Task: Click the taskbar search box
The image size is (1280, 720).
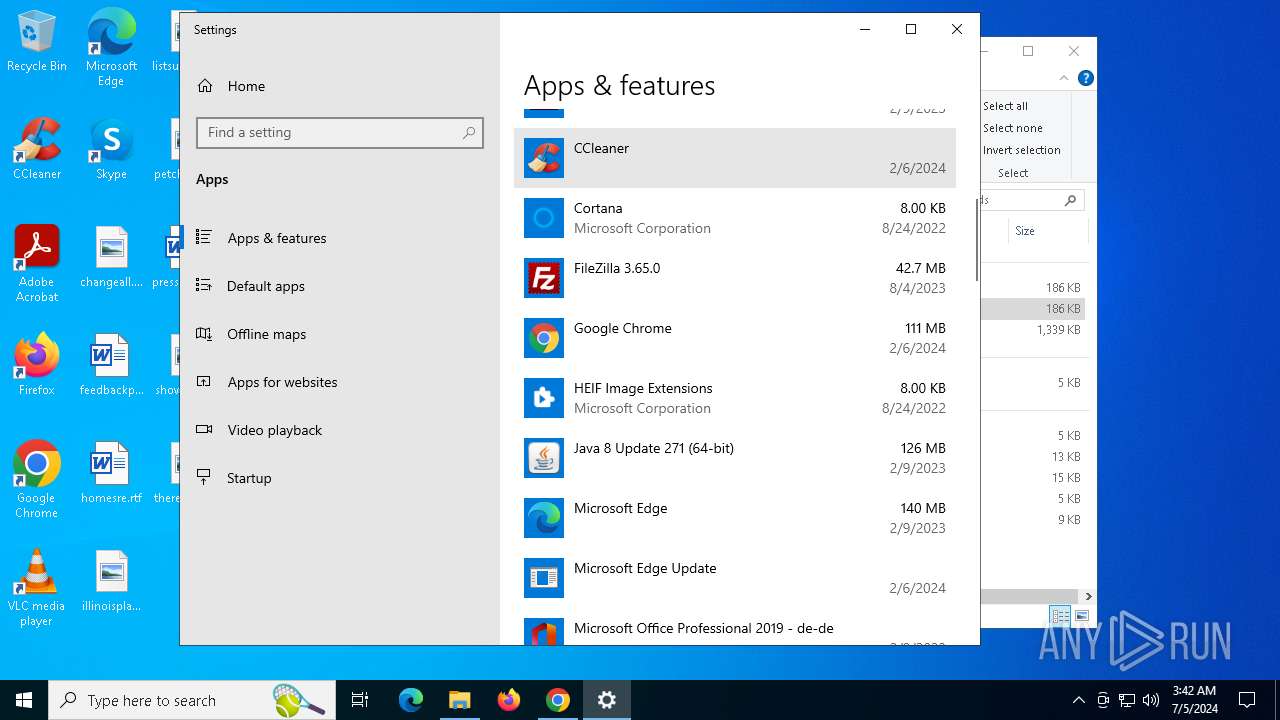Action: click(x=192, y=700)
